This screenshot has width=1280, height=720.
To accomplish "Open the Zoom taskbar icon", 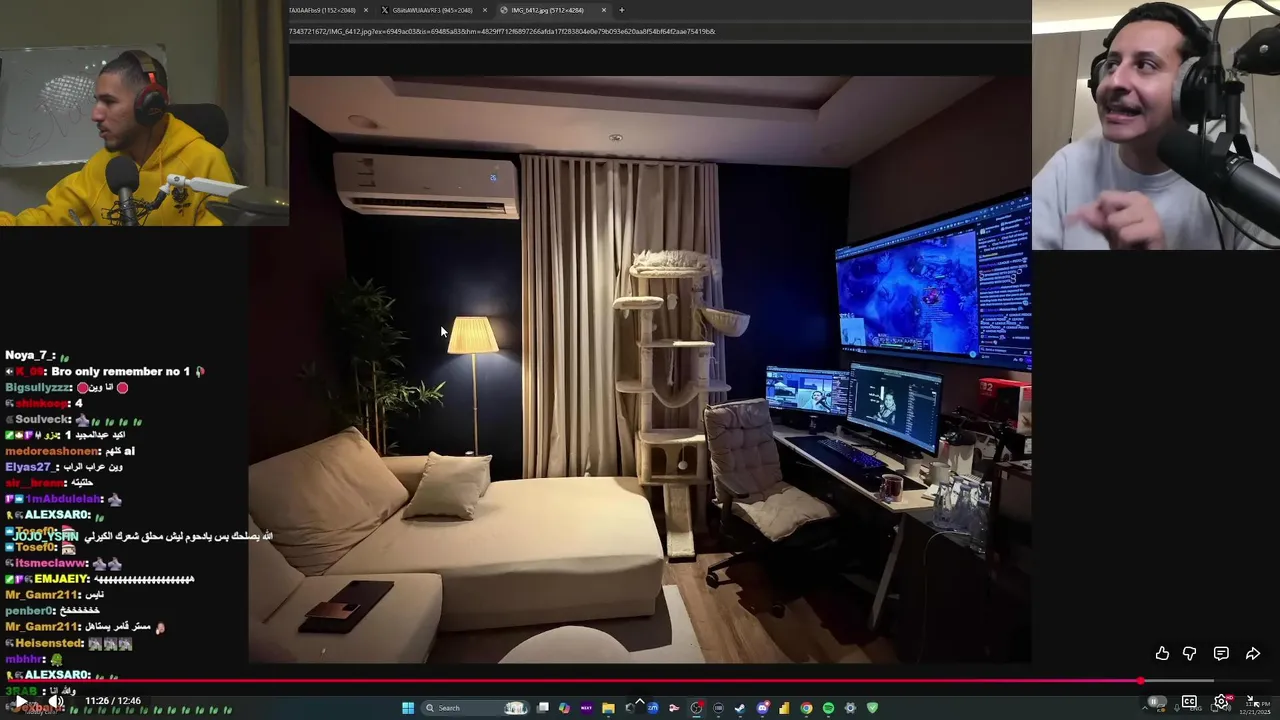I will click(653, 708).
